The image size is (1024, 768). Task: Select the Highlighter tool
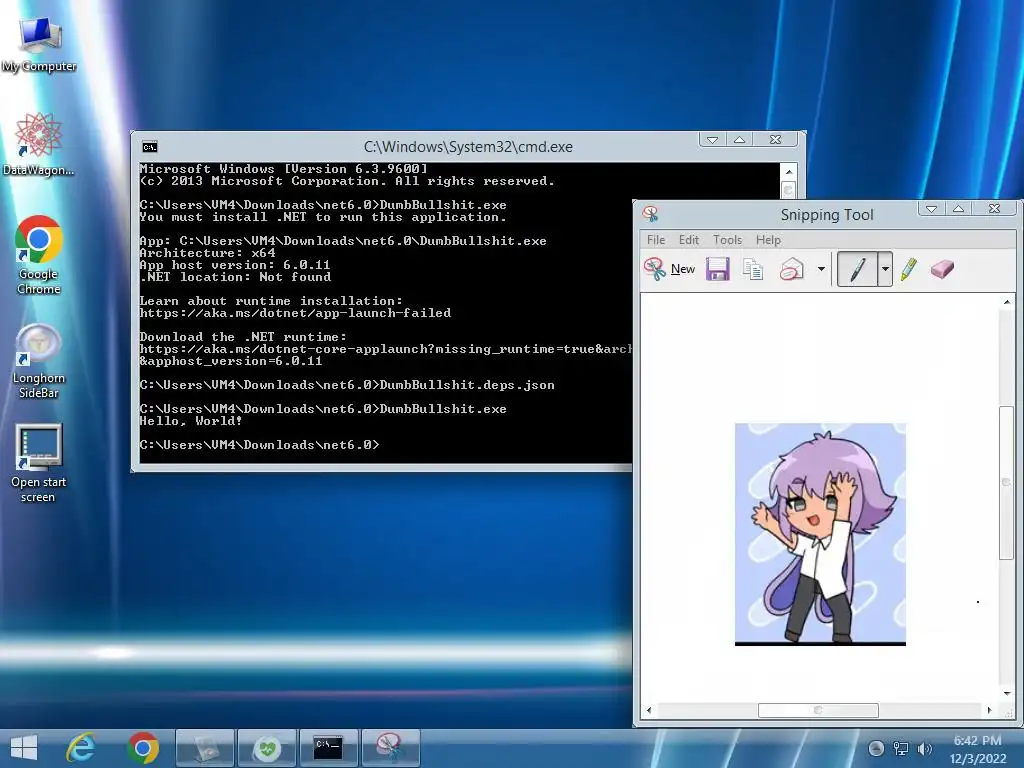[908, 268]
